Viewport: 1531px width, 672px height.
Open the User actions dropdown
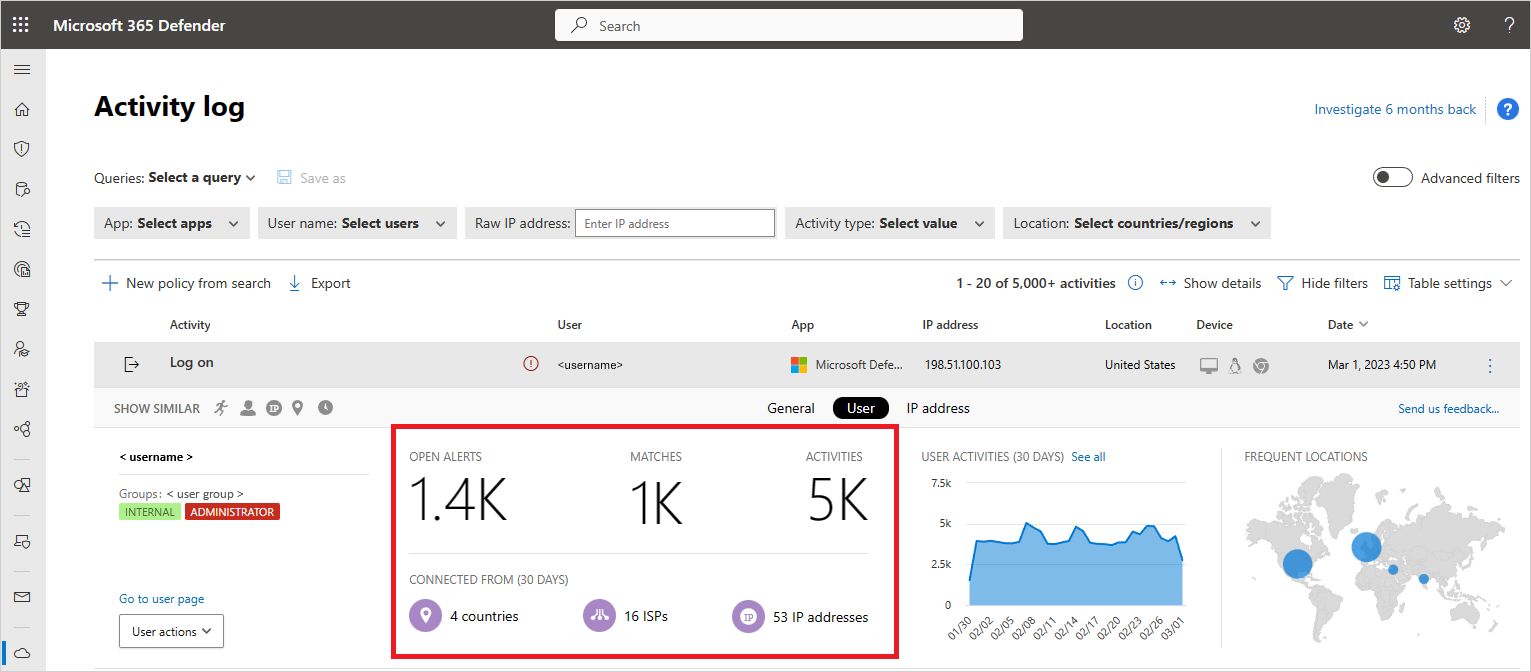(x=171, y=631)
